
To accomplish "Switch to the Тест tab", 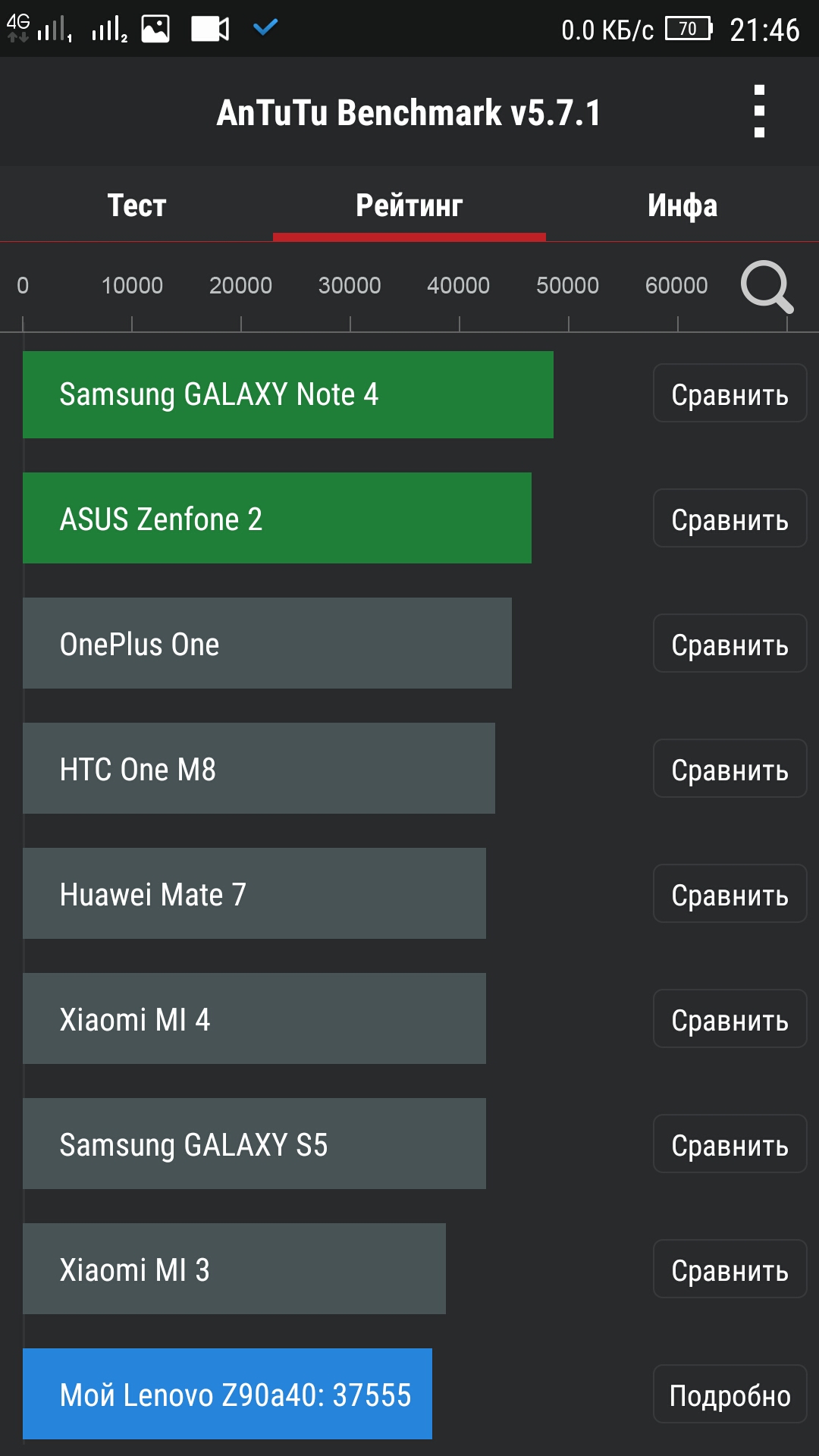I will point(136,205).
